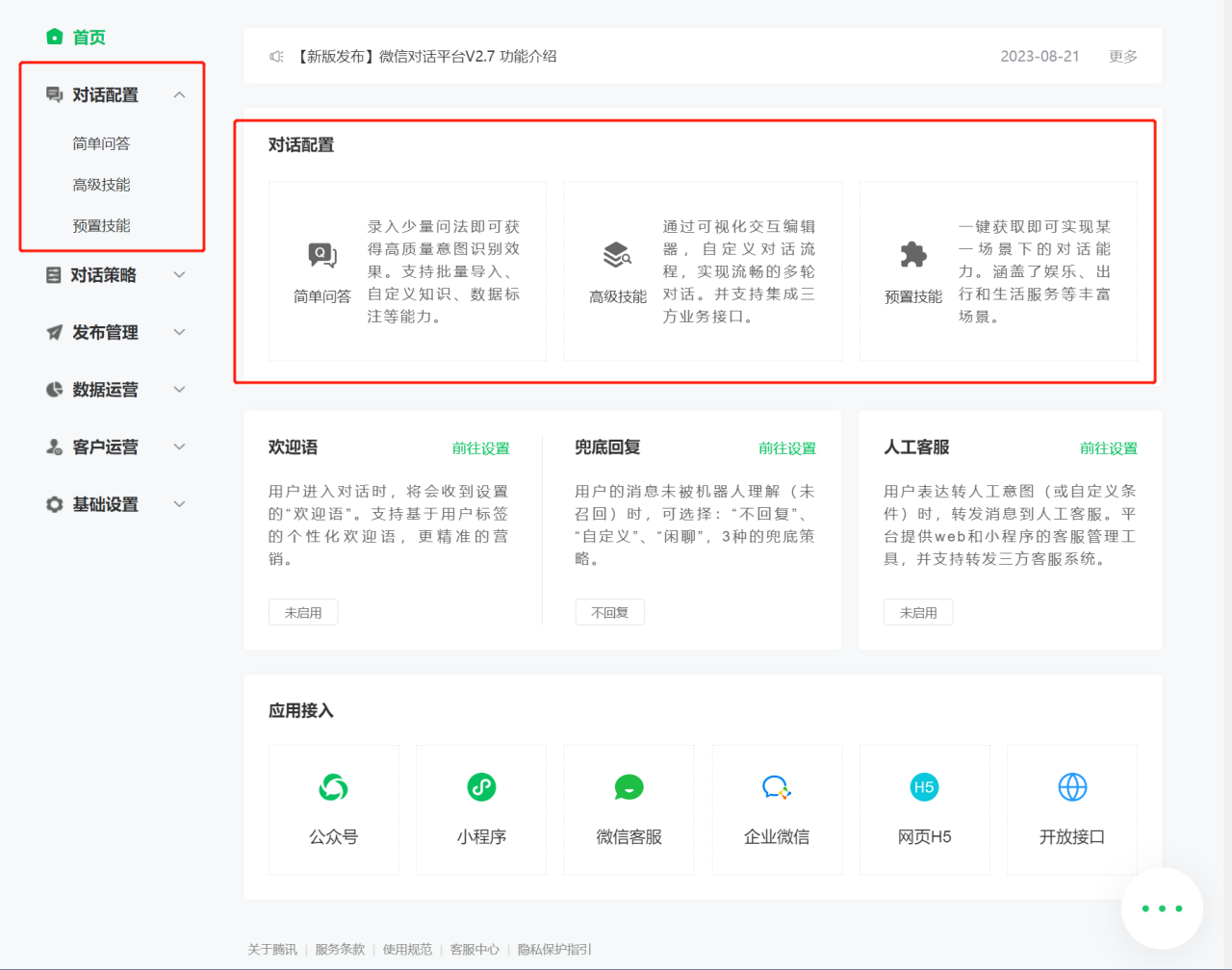Click the 不回复 status tag under 兜底回复
The image size is (1232, 970).
(609, 613)
